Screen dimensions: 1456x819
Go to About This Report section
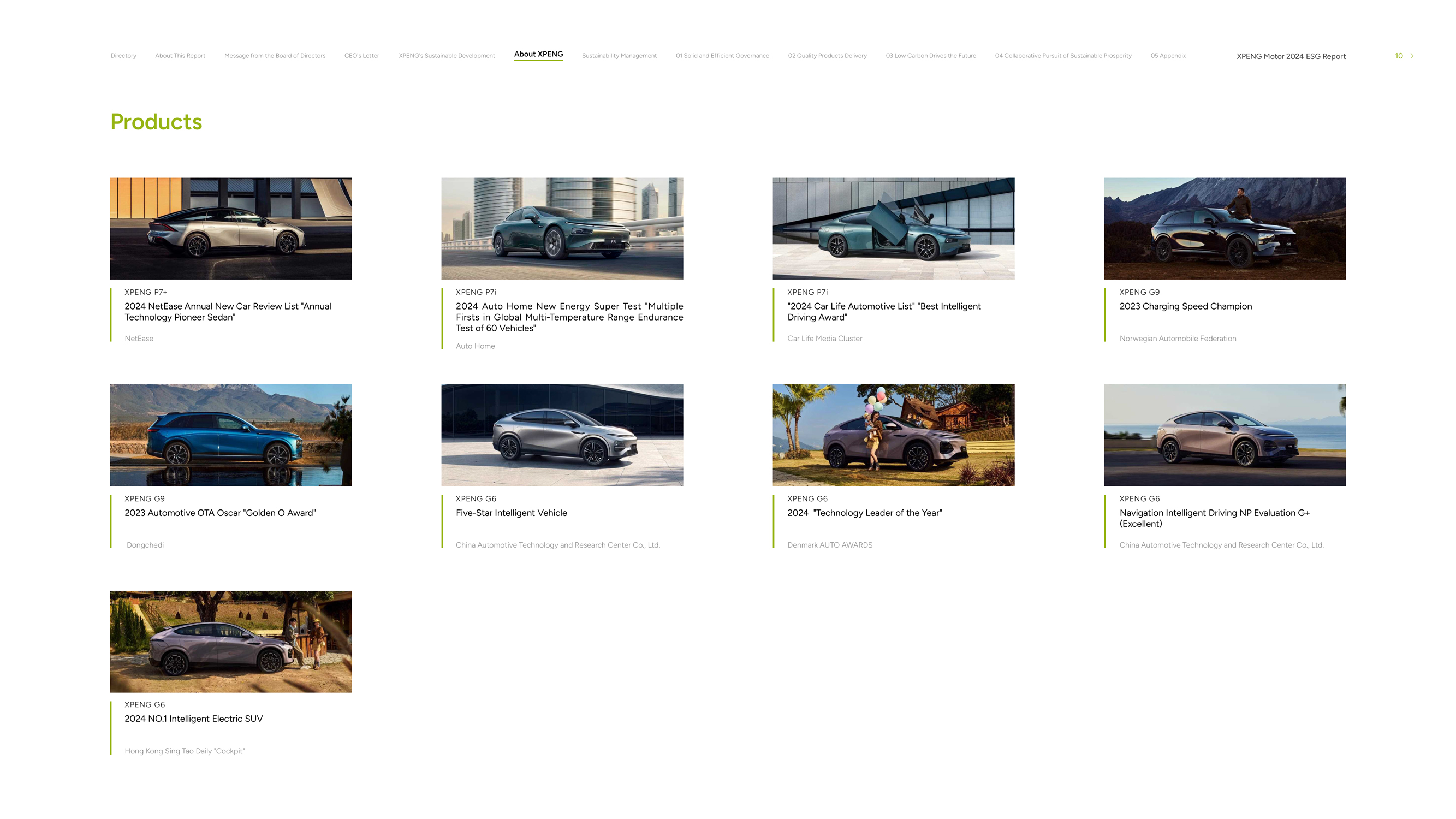pyautogui.click(x=180, y=55)
